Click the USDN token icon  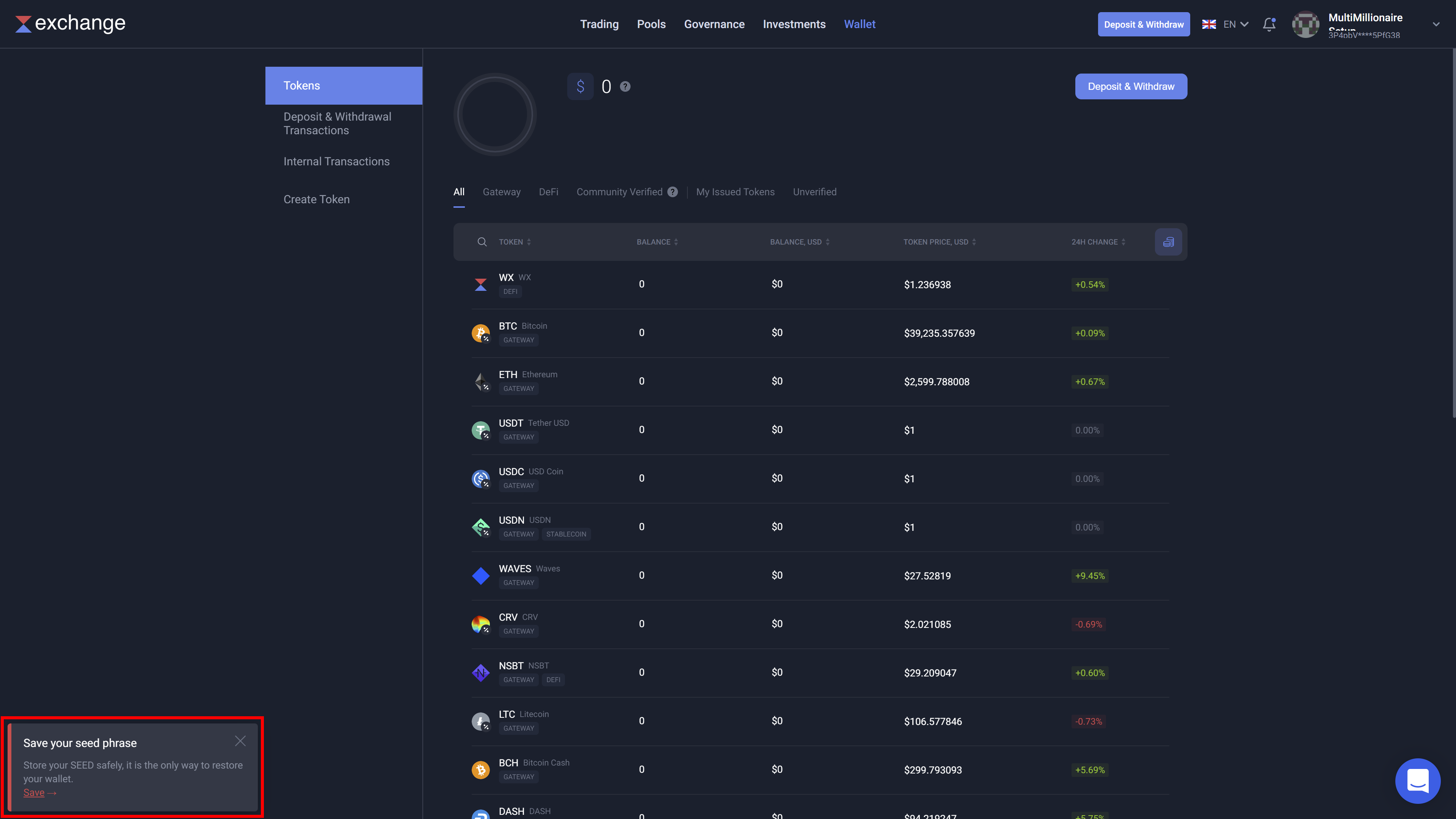click(481, 527)
